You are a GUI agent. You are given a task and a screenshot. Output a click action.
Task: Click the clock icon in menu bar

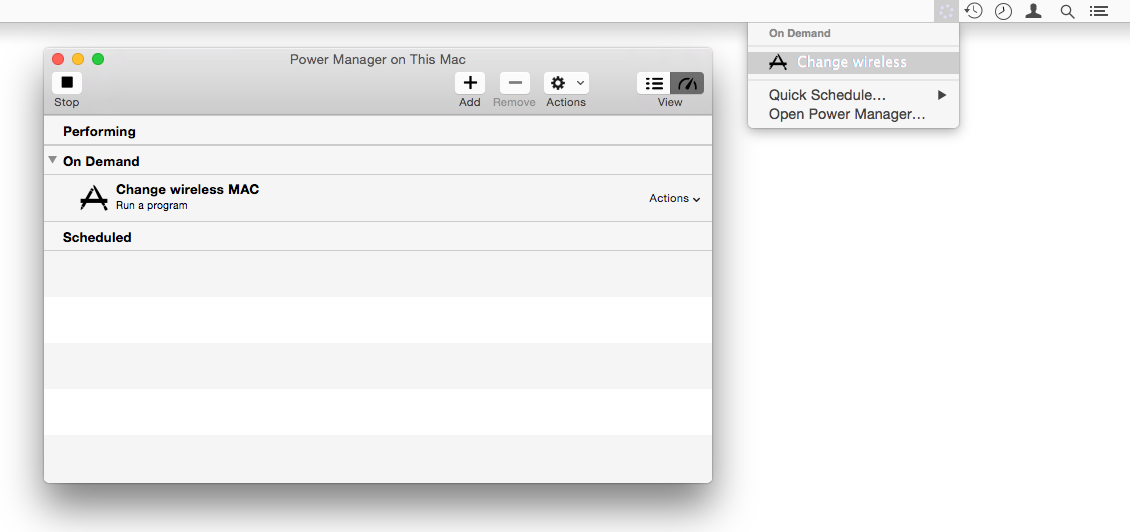pyautogui.click(x=1003, y=11)
